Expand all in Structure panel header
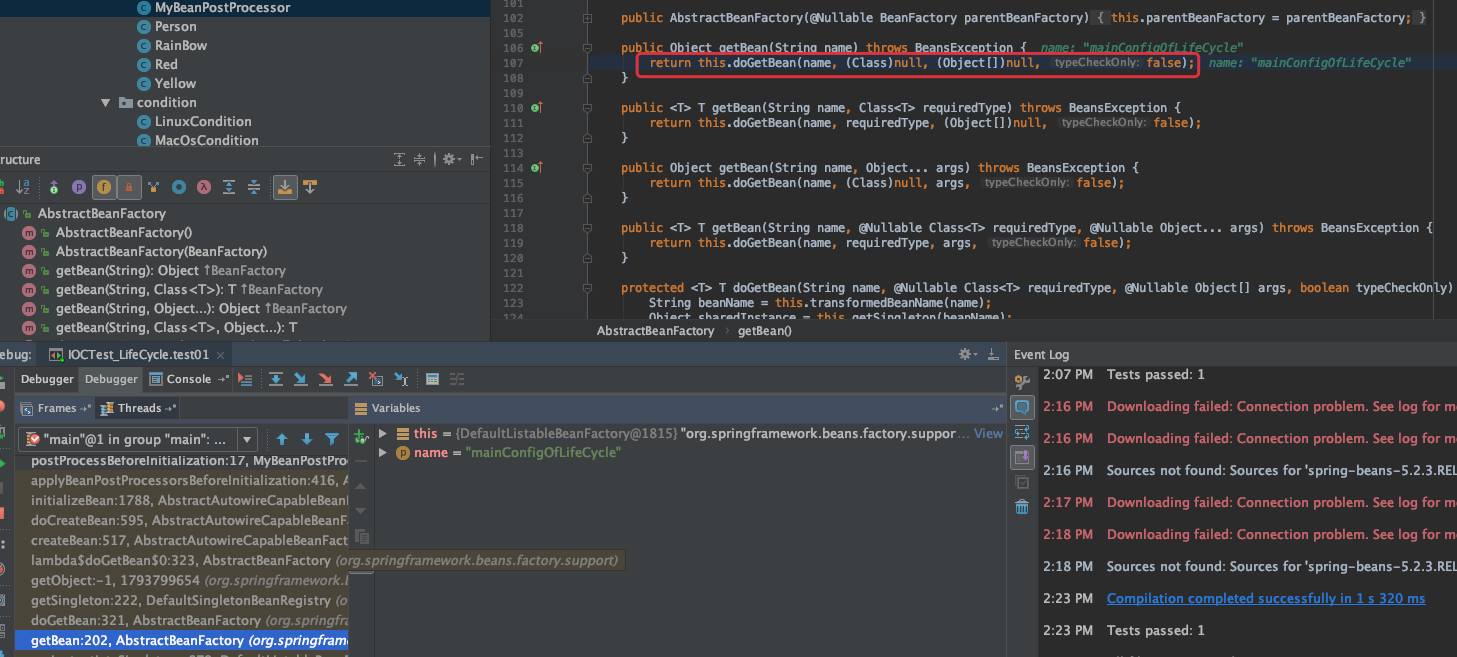The height and width of the screenshot is (657, 1457). coord(400,159)
